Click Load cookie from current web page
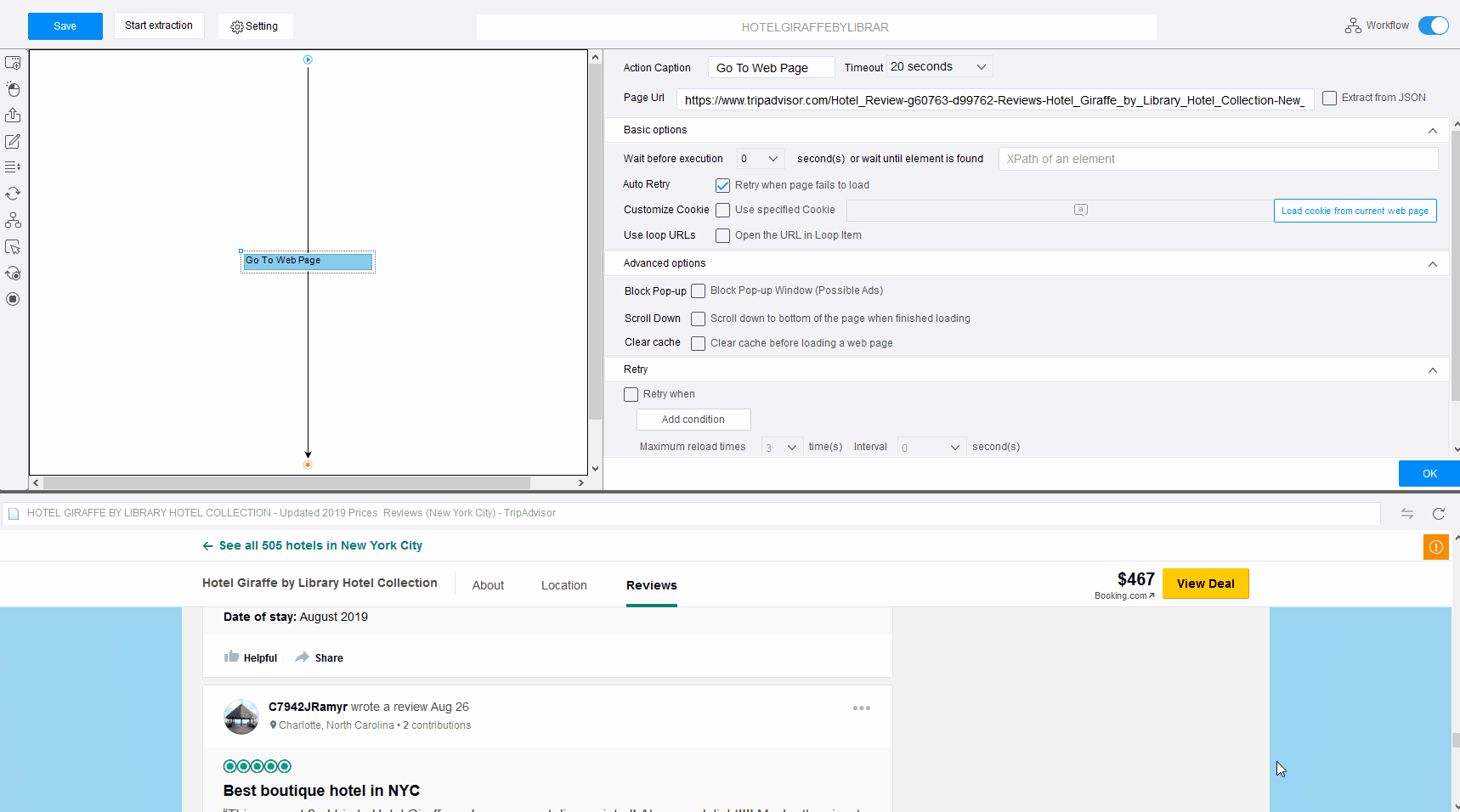The image size is (1460, 812). tap(1355, 211)
